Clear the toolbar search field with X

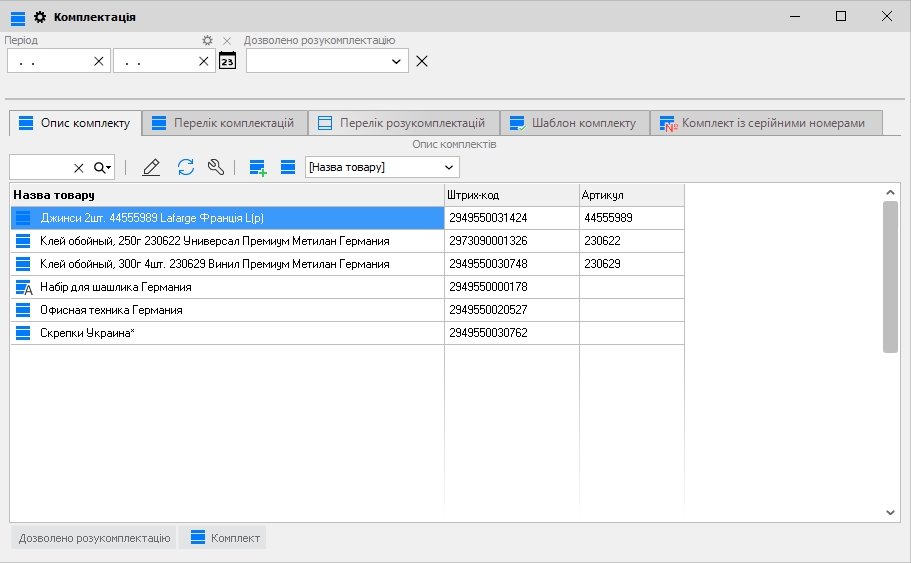(79, 168)
